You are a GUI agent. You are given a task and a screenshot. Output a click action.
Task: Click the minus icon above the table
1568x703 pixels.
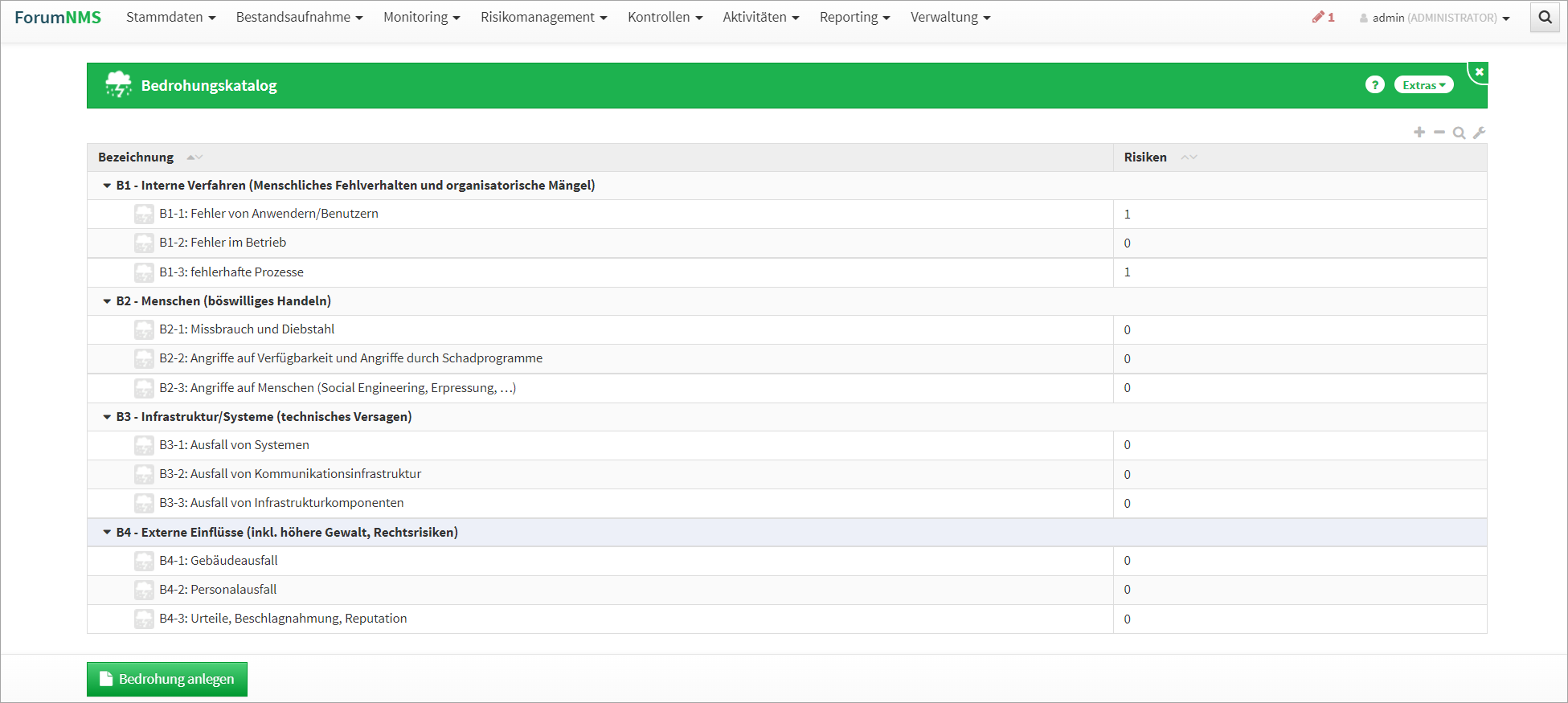[1439, 133]
